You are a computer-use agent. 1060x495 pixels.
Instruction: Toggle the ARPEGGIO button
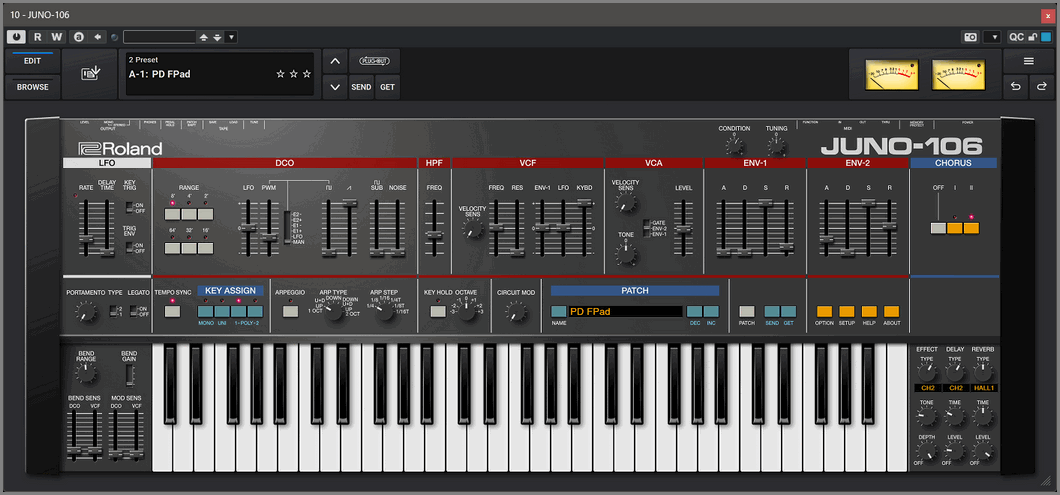pos(290,311)
